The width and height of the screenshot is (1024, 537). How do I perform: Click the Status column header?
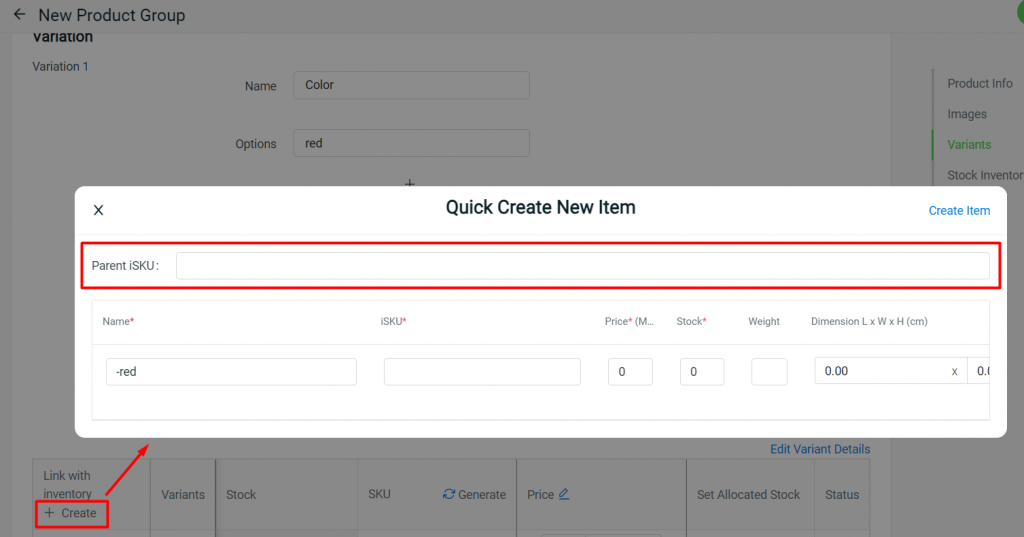842,495
